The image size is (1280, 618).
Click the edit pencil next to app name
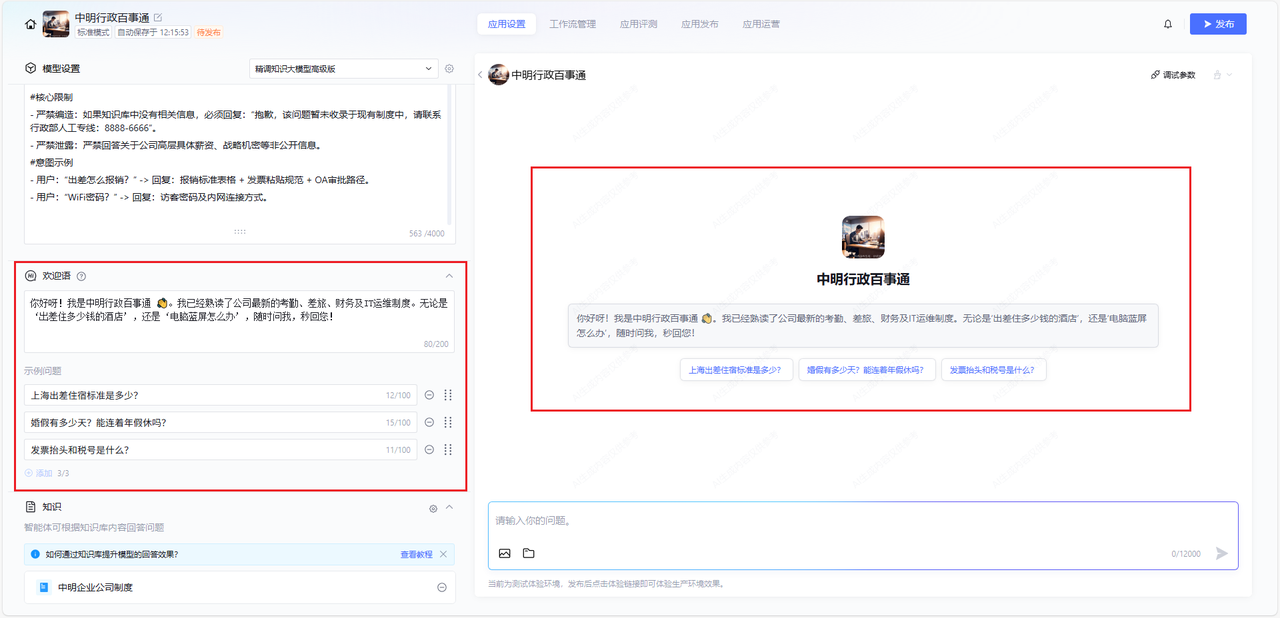point(158,17)
